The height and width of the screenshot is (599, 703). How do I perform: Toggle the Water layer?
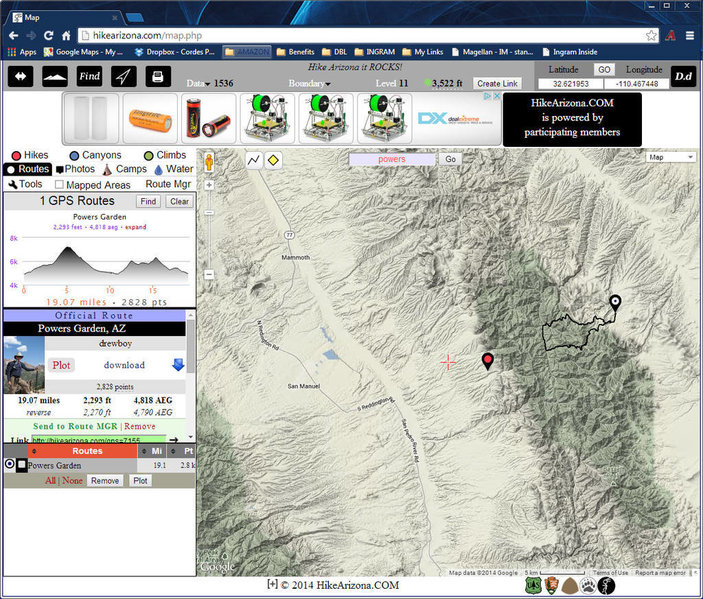[174, 169]
